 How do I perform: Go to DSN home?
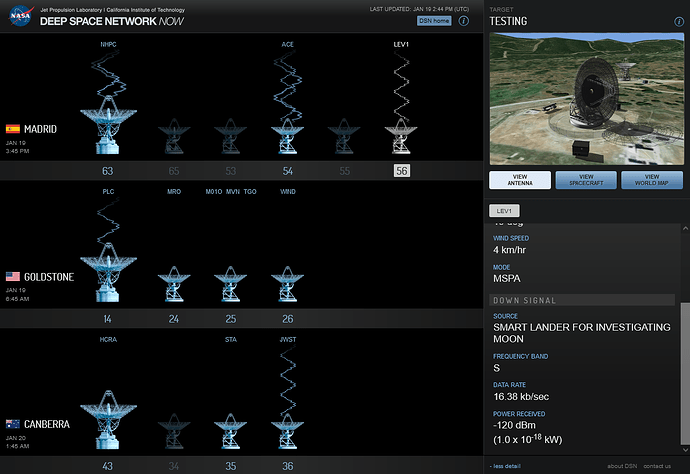(x=434, y=21)
